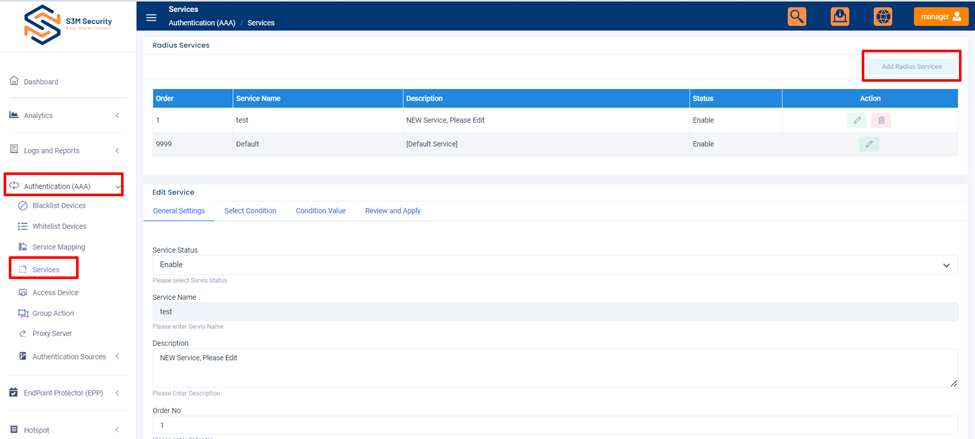Click the Order No input field
Image resolution: width=975 pixels, height=439 pixels.
click(555, 425)
